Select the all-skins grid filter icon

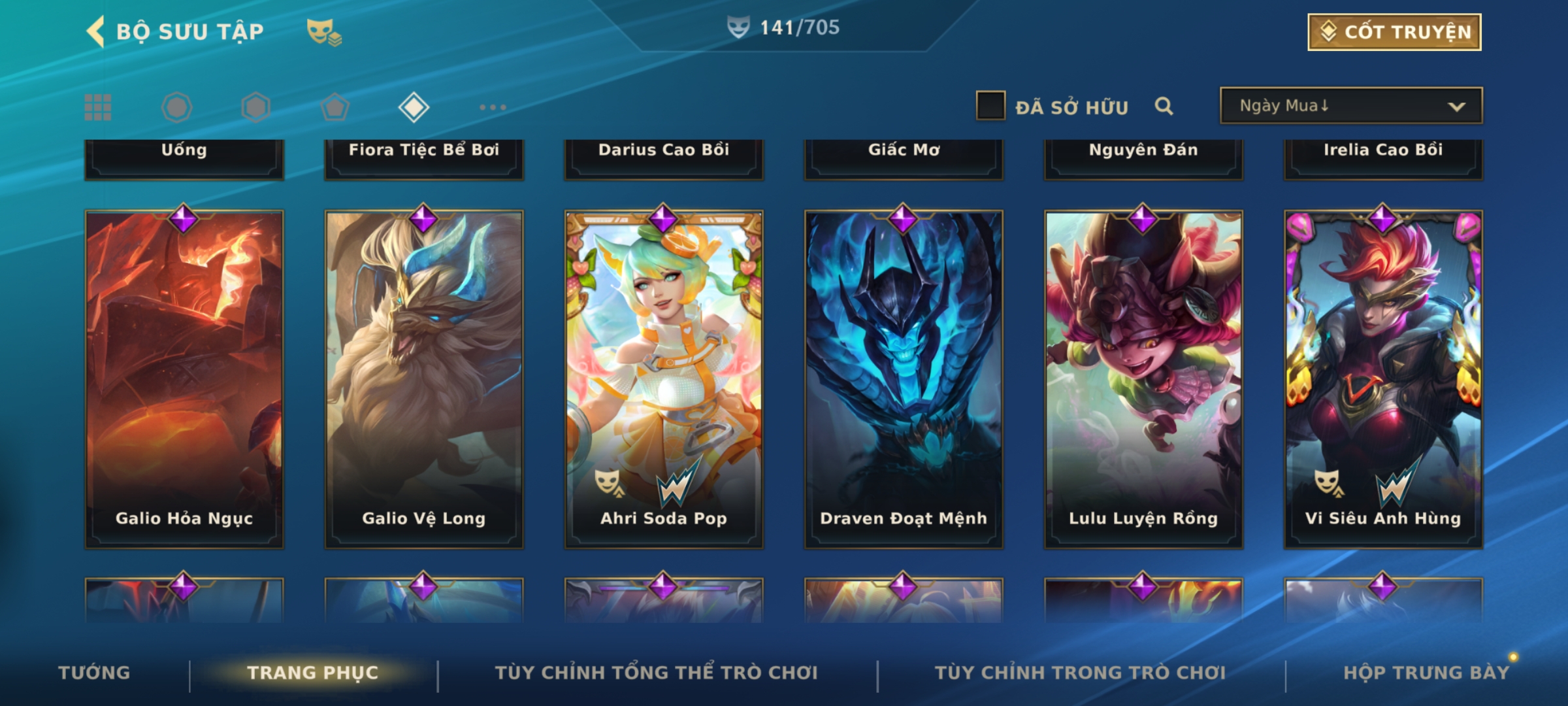tap(98, 107)
